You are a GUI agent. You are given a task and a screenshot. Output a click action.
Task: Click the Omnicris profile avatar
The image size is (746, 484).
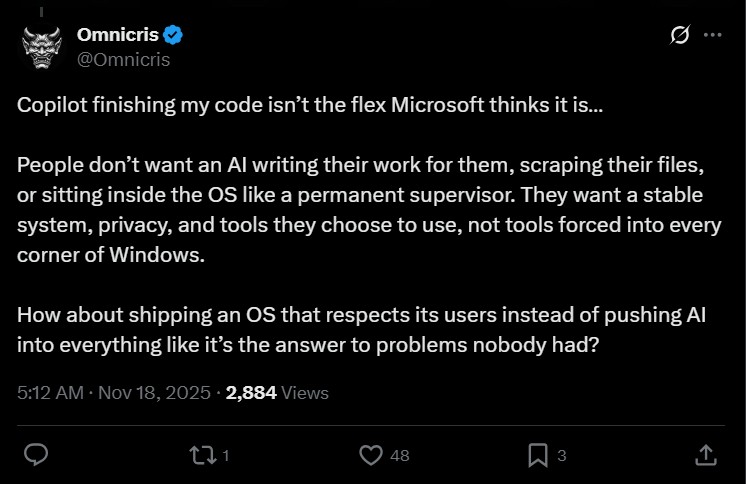coord(42,46)
